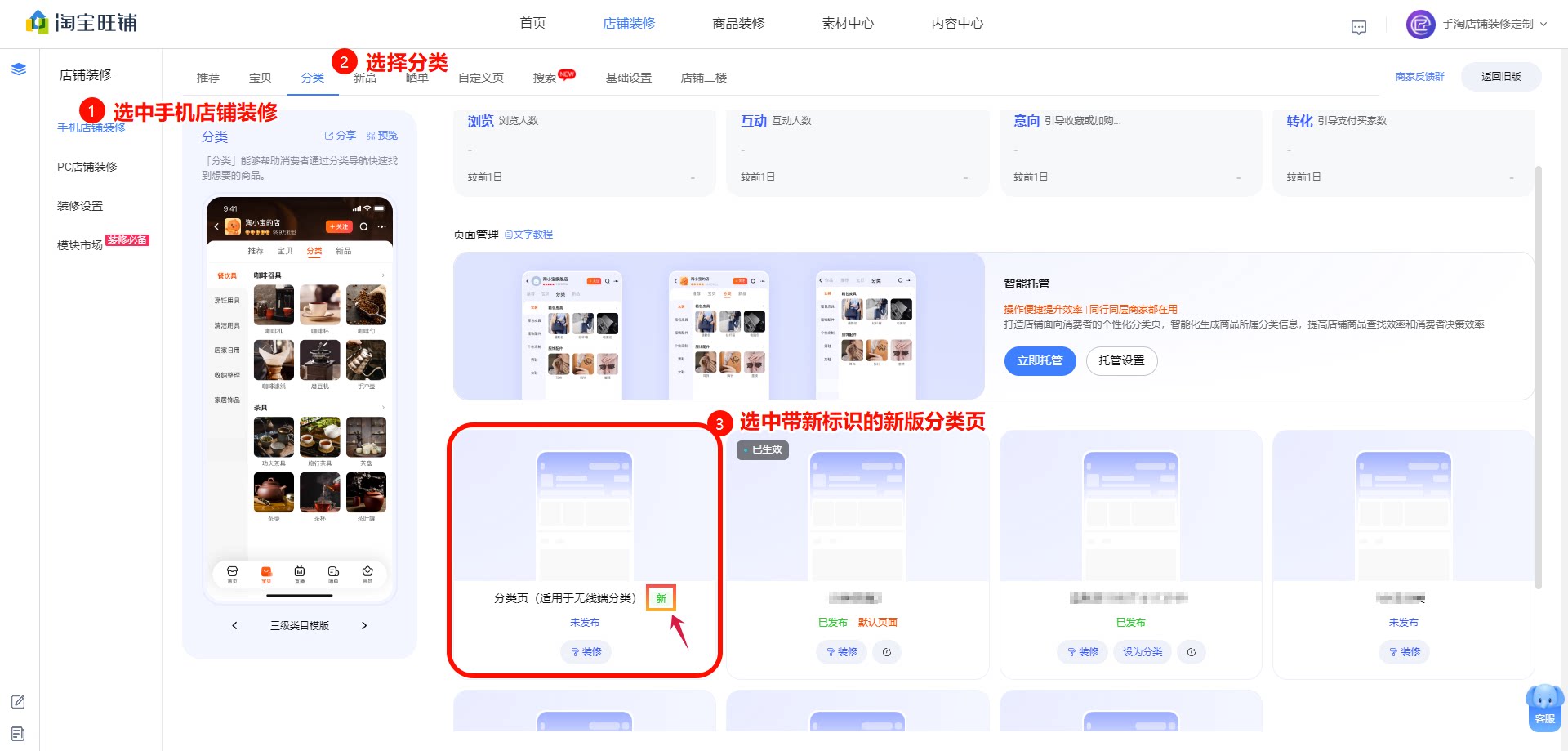Image resolution: width=1568 pixels, height=751 pixels.
Task: Switch to the 自定义页 tab
Action: coord(481,78)
